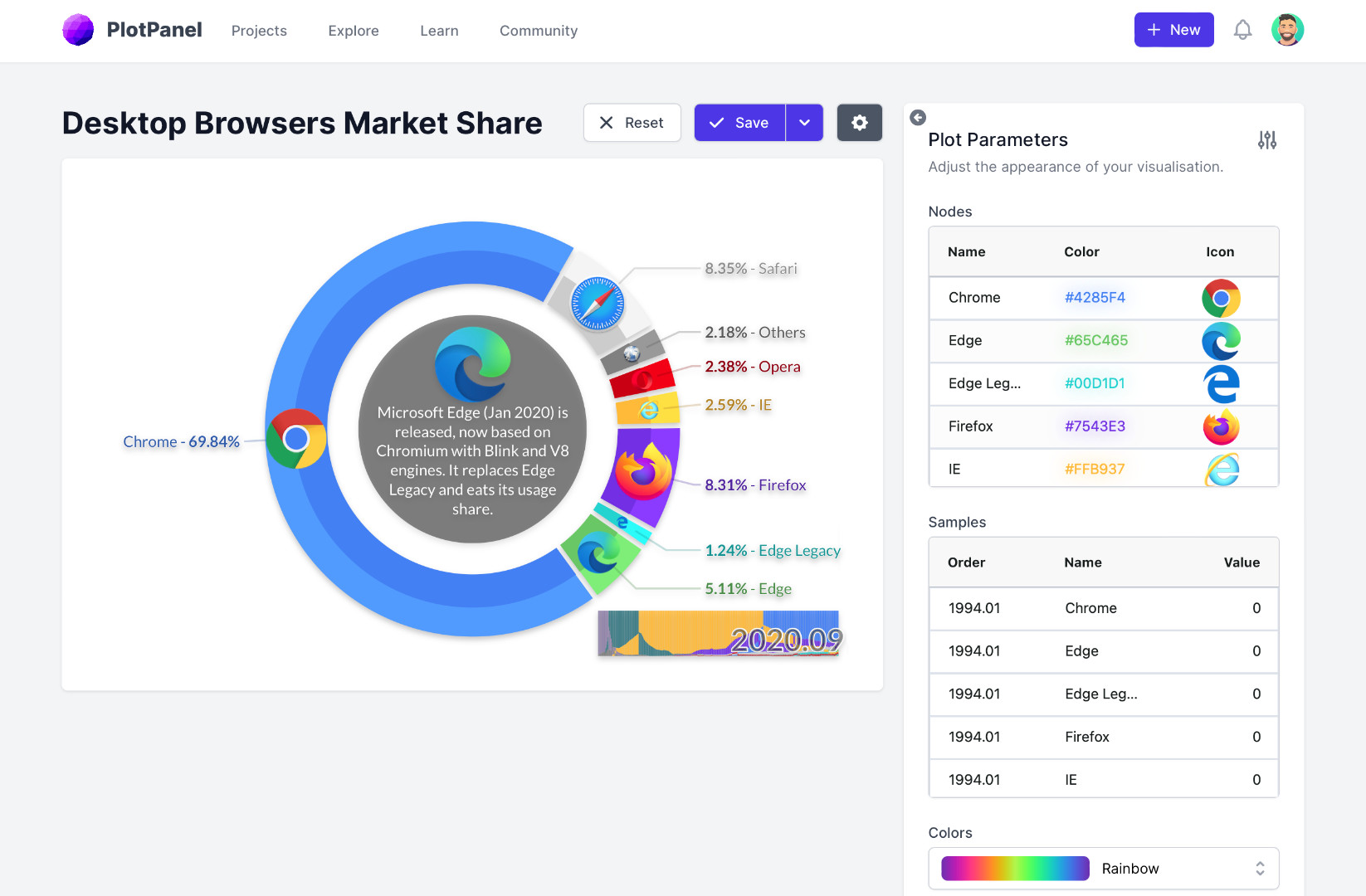Click the IE icon in the Nodes table

(x=1220, y=469)
